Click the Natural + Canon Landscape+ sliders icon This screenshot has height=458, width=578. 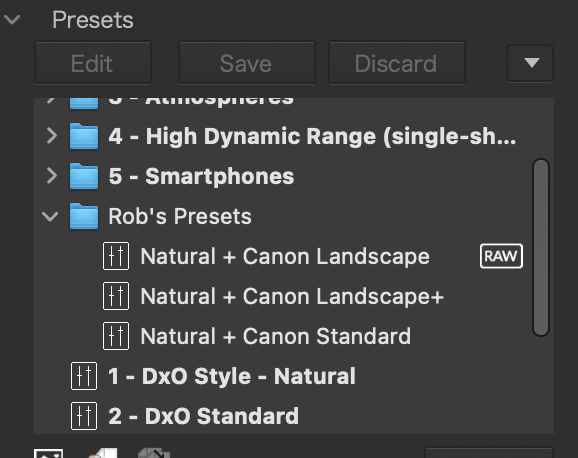[116, 296]
